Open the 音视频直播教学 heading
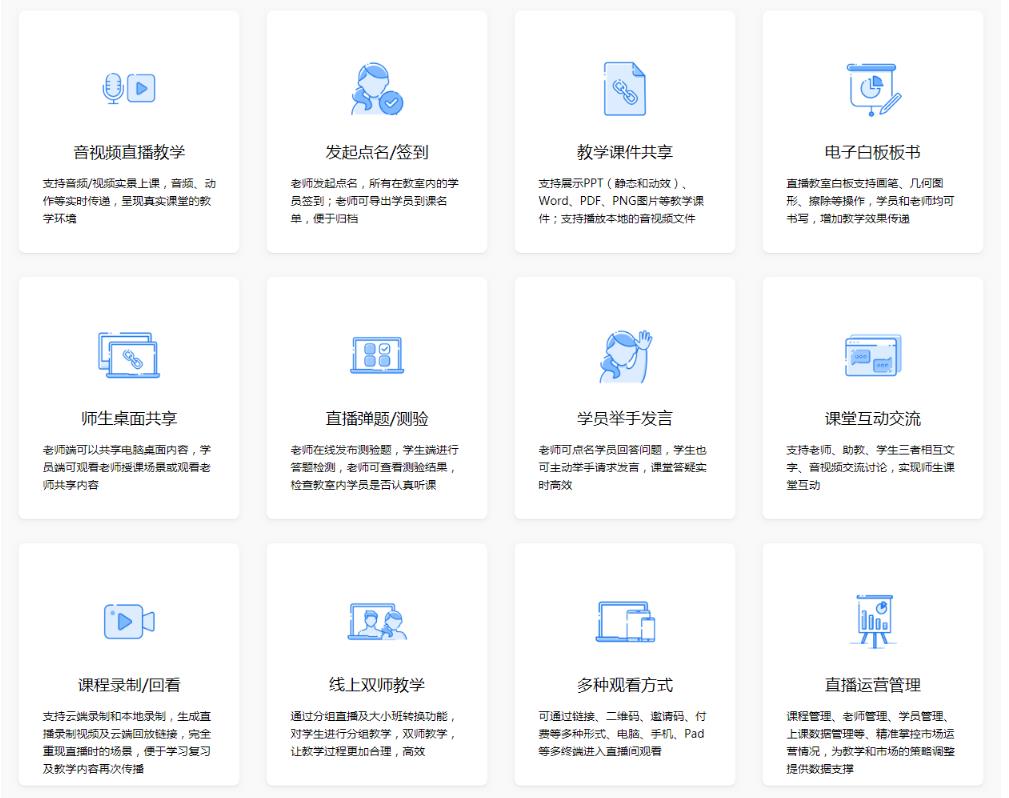 pos(129,152)
